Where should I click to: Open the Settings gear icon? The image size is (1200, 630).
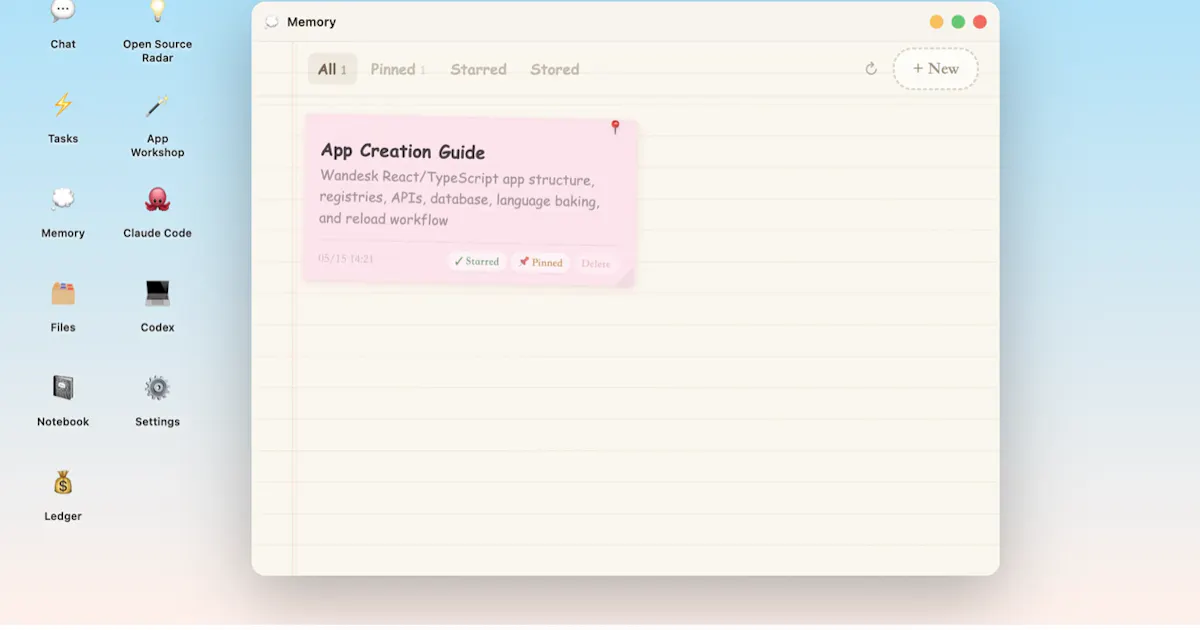157,388
